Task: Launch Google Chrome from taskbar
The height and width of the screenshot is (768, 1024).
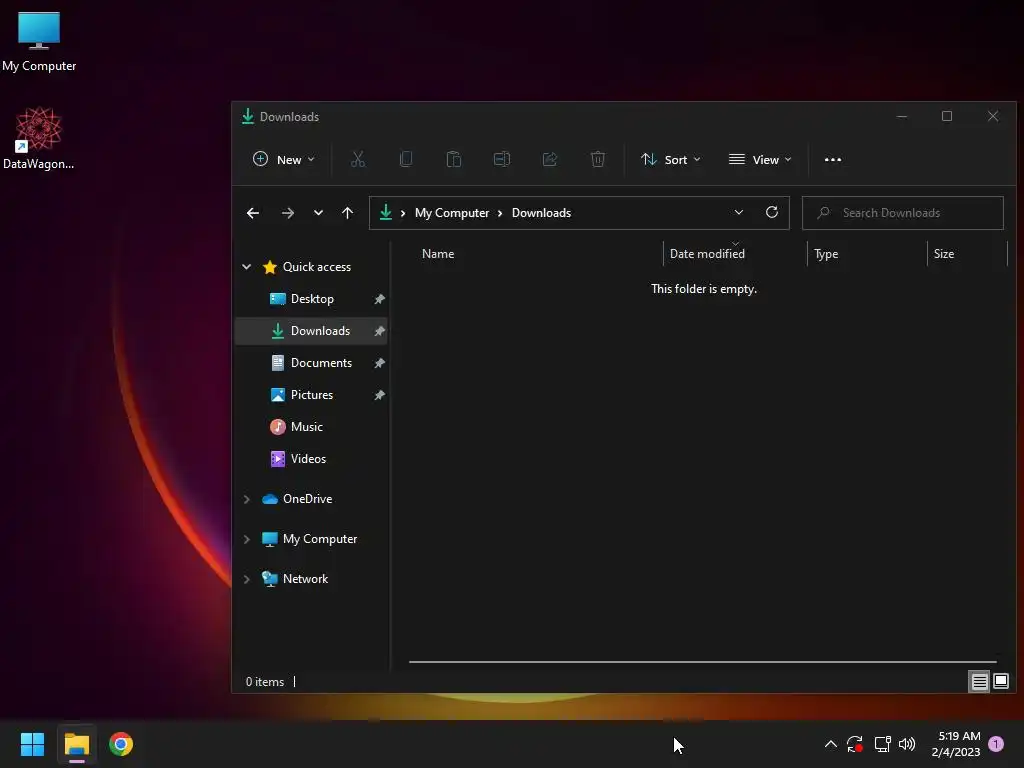Action: pyautogui.click(x=121, y=744)
